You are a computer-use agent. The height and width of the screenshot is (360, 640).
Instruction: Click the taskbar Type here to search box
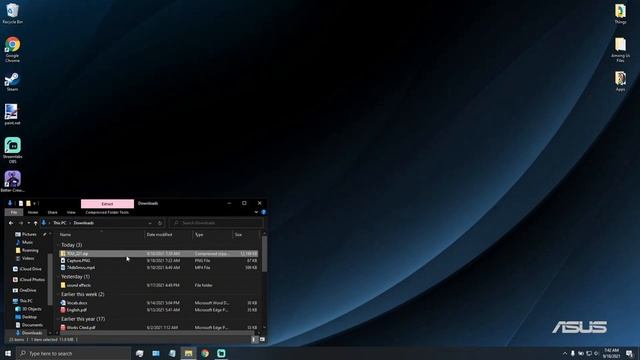click(73, 353)
